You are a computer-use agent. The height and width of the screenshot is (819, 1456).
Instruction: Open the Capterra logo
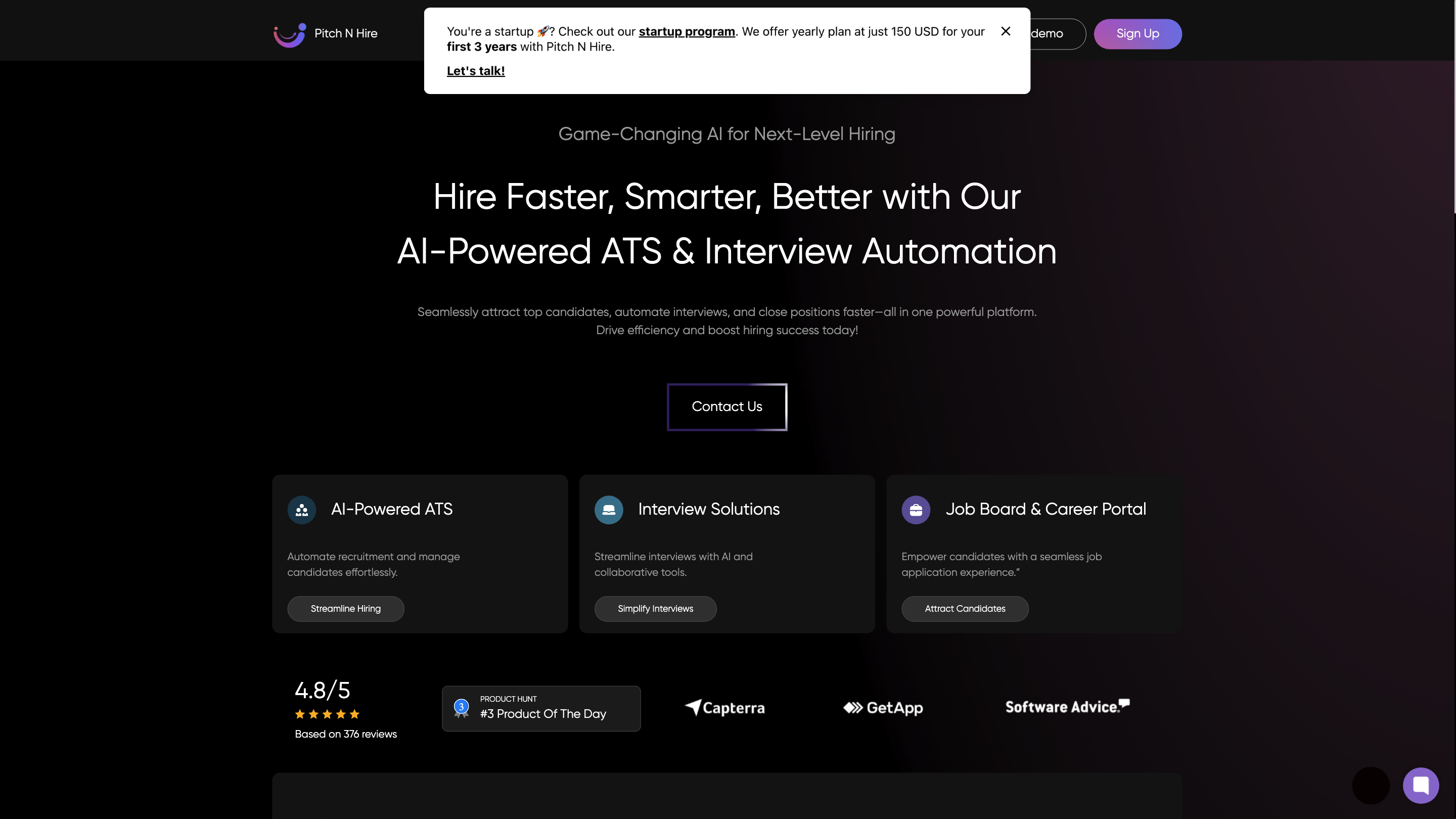pyautogui.click(x=724, y=708)
